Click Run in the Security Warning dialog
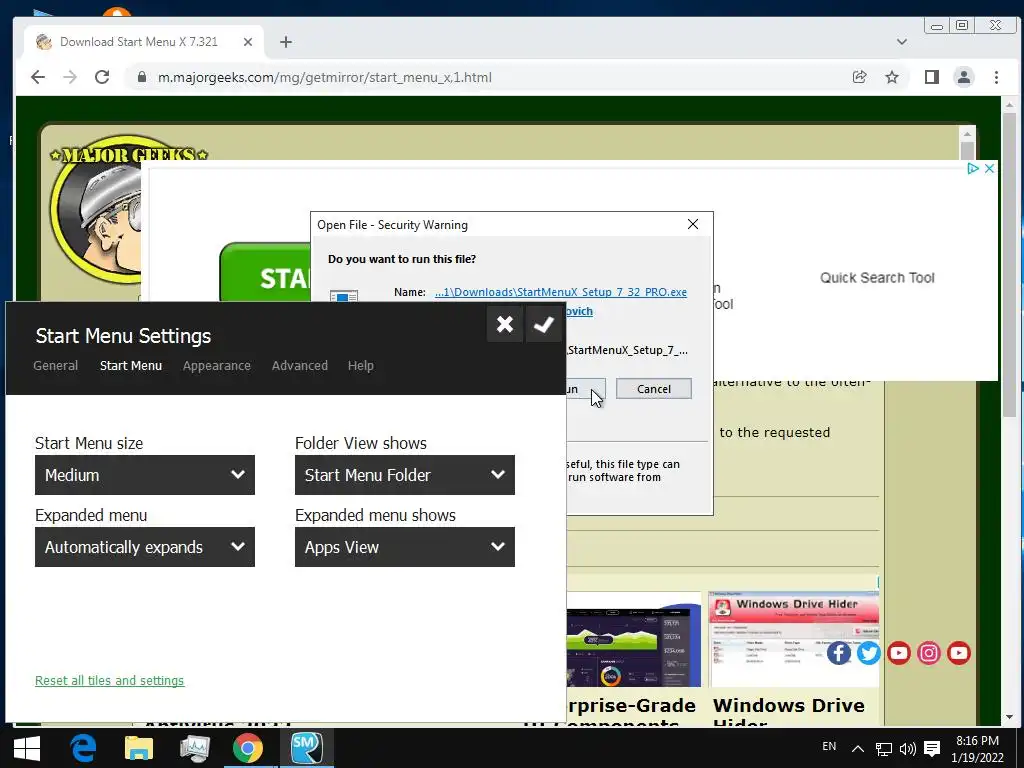The height and width of the screenshot is (768, 1024). [585, 389]
